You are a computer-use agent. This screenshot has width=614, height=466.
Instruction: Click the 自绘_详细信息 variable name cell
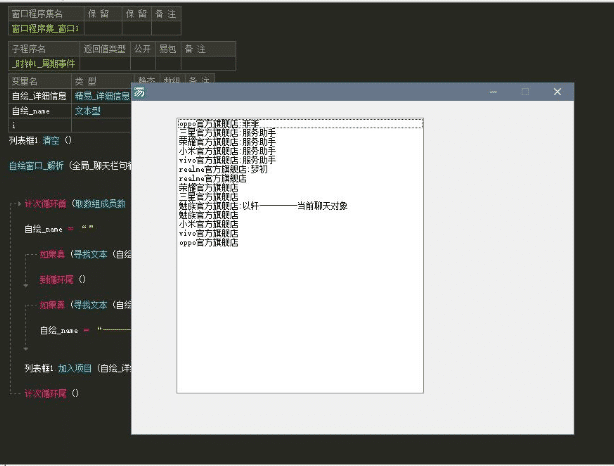pyautogui.click(x=40, y=96)
